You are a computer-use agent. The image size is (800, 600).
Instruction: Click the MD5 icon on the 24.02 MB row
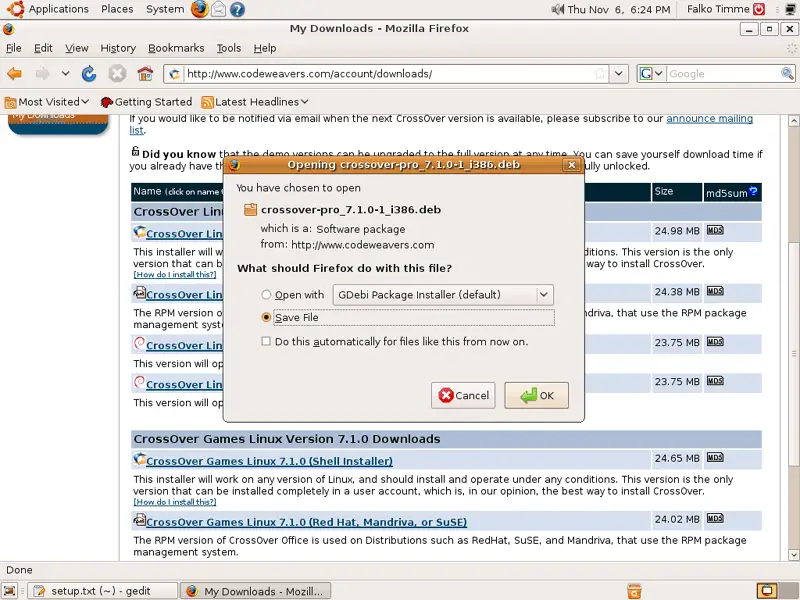715,518
